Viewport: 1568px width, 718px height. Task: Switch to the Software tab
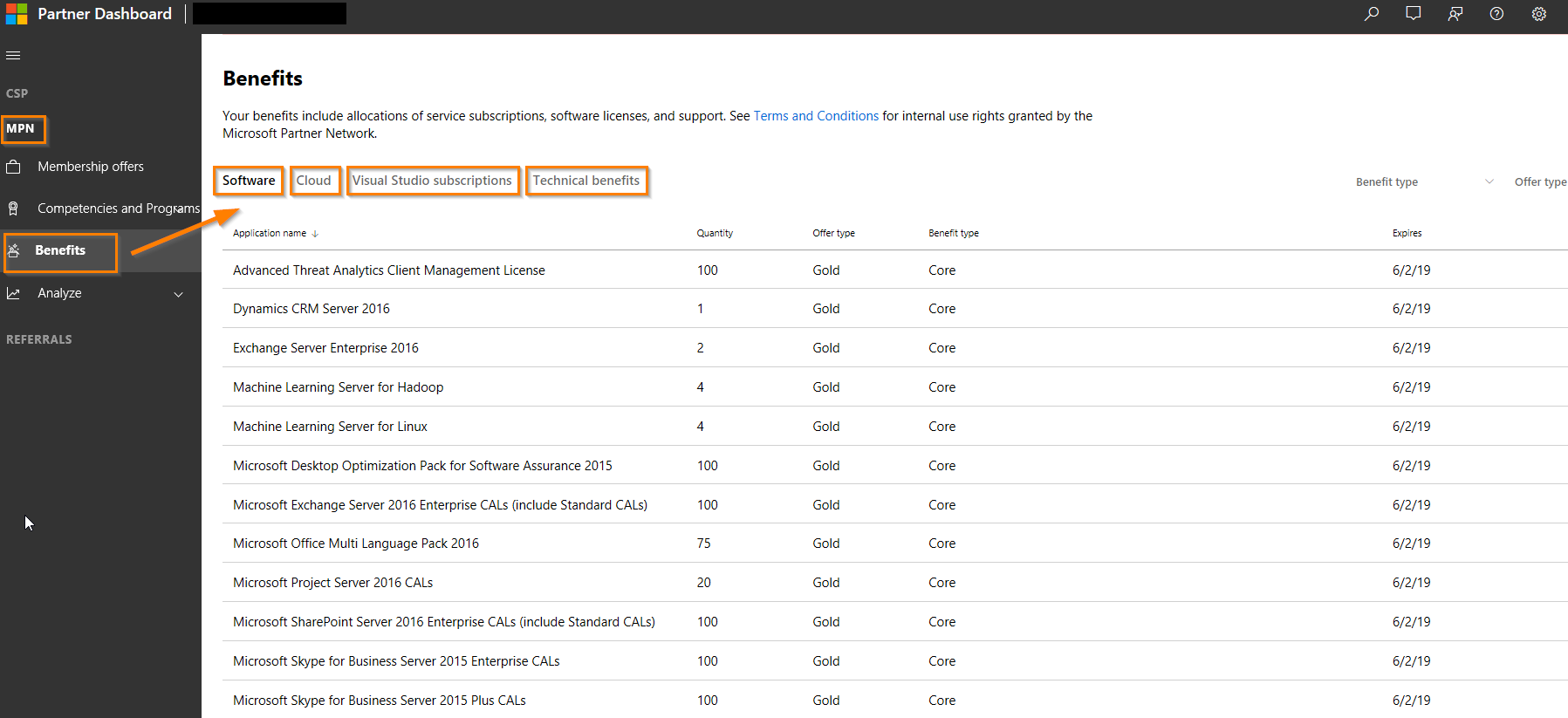point(249,181)
